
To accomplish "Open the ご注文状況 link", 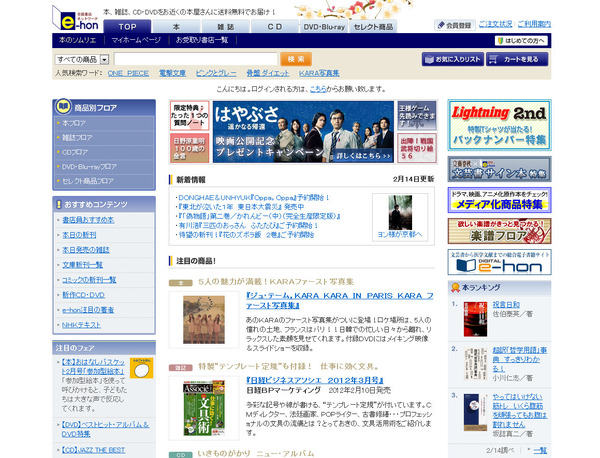I will click(x=496, y=24).
